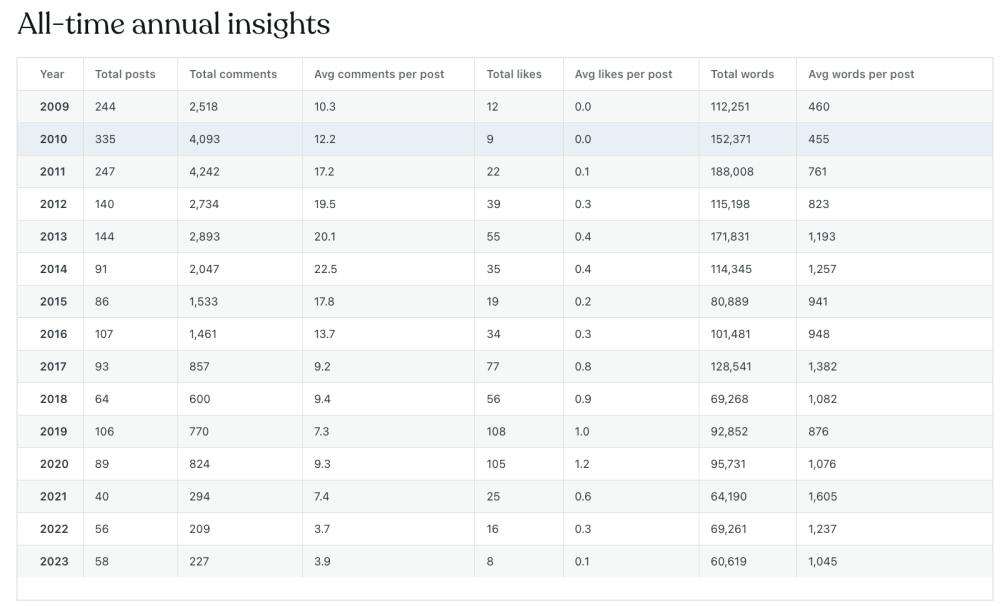The image size is (1000, 606).
Task: Click the "All-time annual insights" heading
Action: (x=174, y=24)
